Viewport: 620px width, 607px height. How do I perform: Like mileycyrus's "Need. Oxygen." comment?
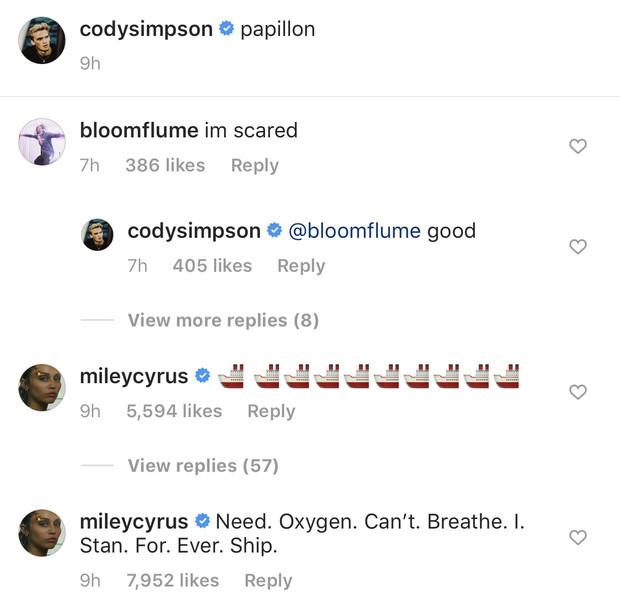point(577,537)
